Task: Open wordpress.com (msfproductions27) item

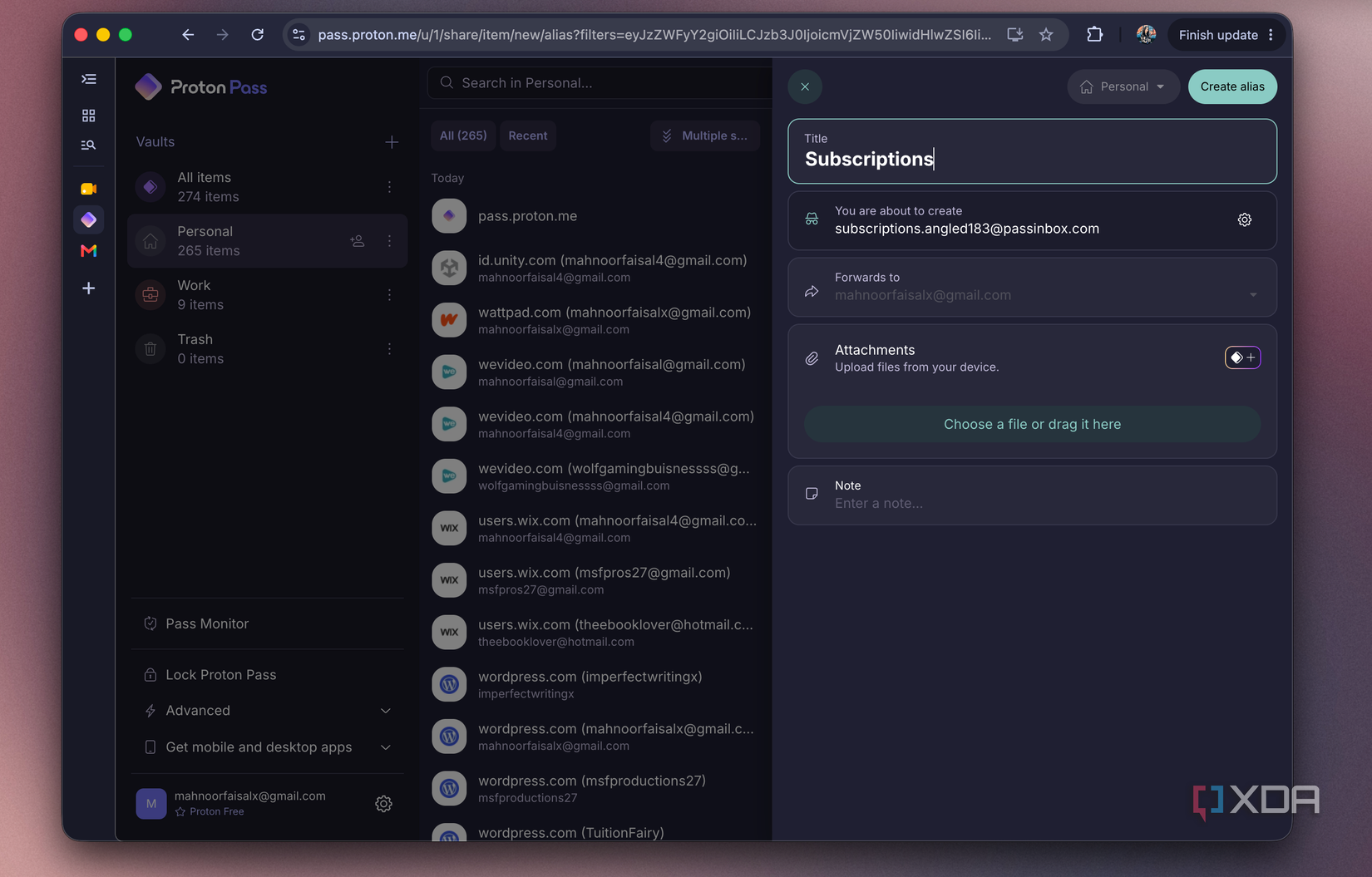Action: (595, 789)
